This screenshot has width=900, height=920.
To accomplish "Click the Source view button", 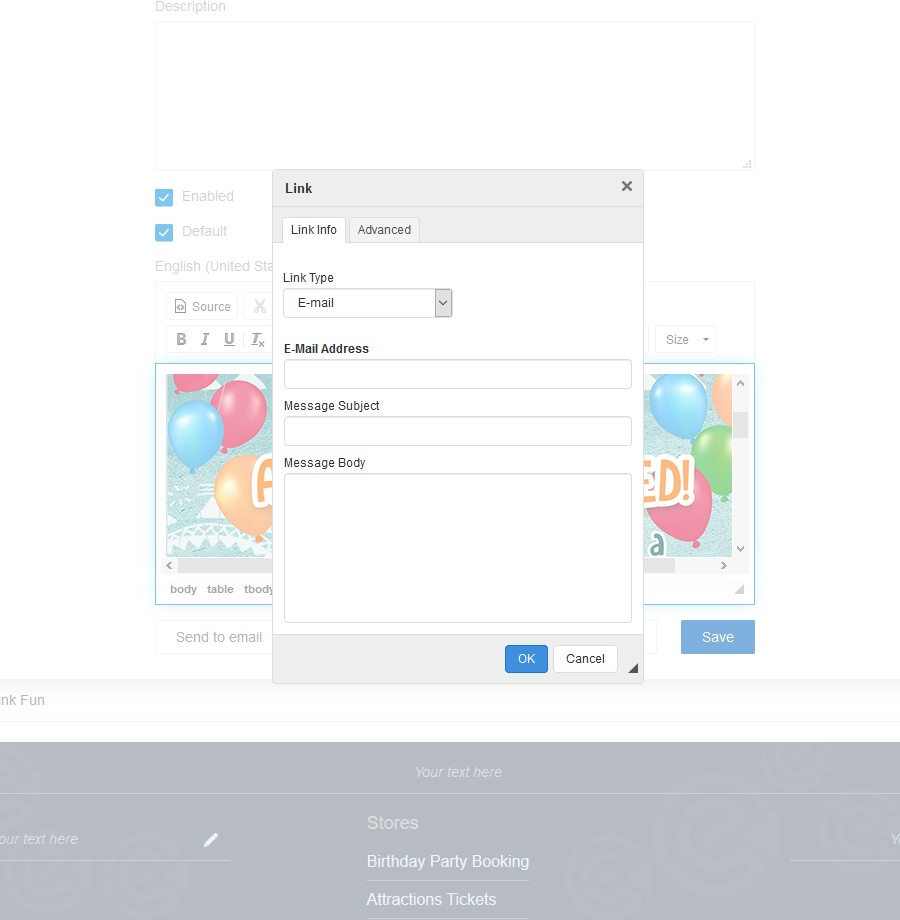I will tap(202, 307).
